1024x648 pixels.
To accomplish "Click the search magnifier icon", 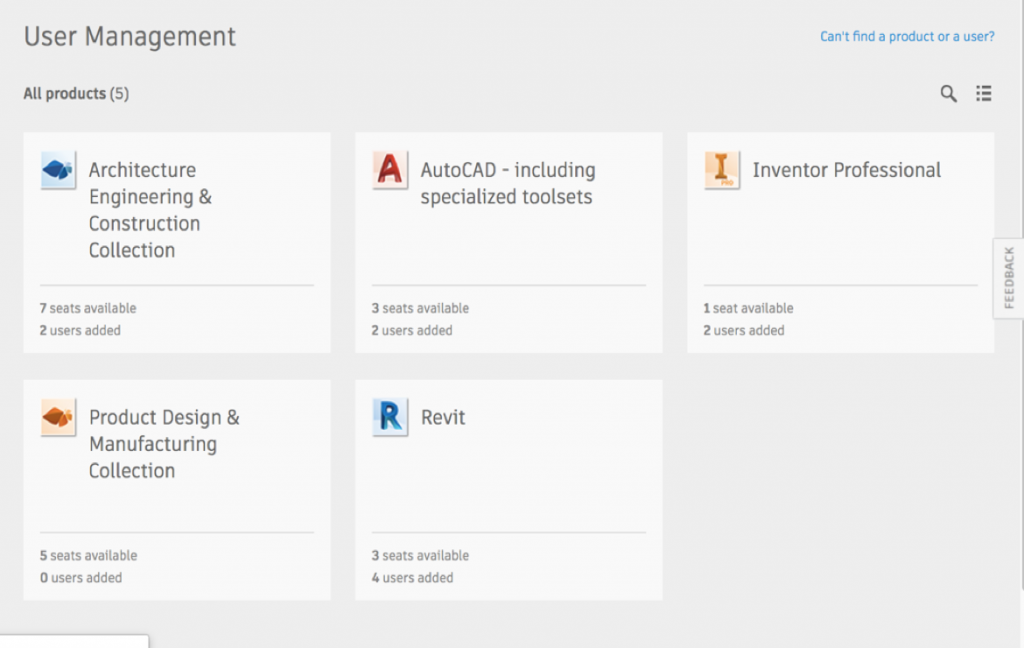I will pos(948,93).
